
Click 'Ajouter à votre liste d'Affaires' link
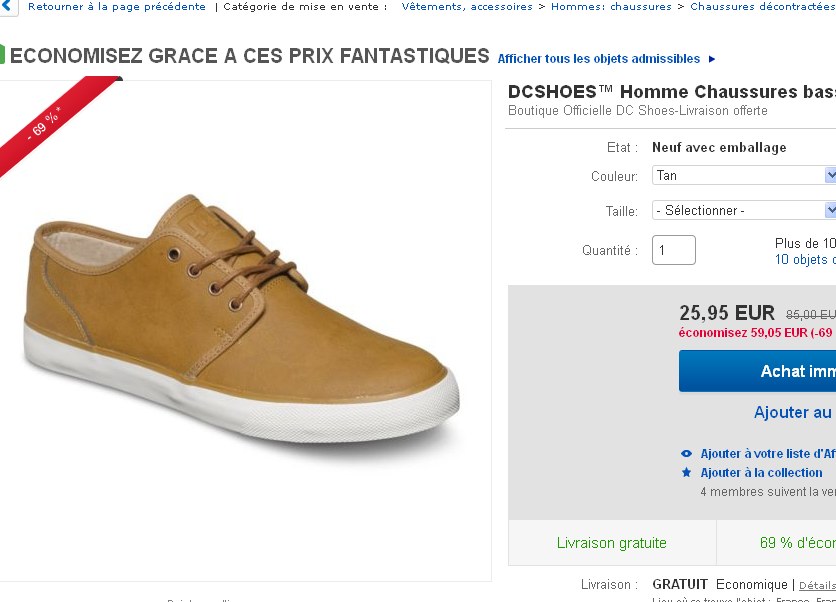point(767,454)
